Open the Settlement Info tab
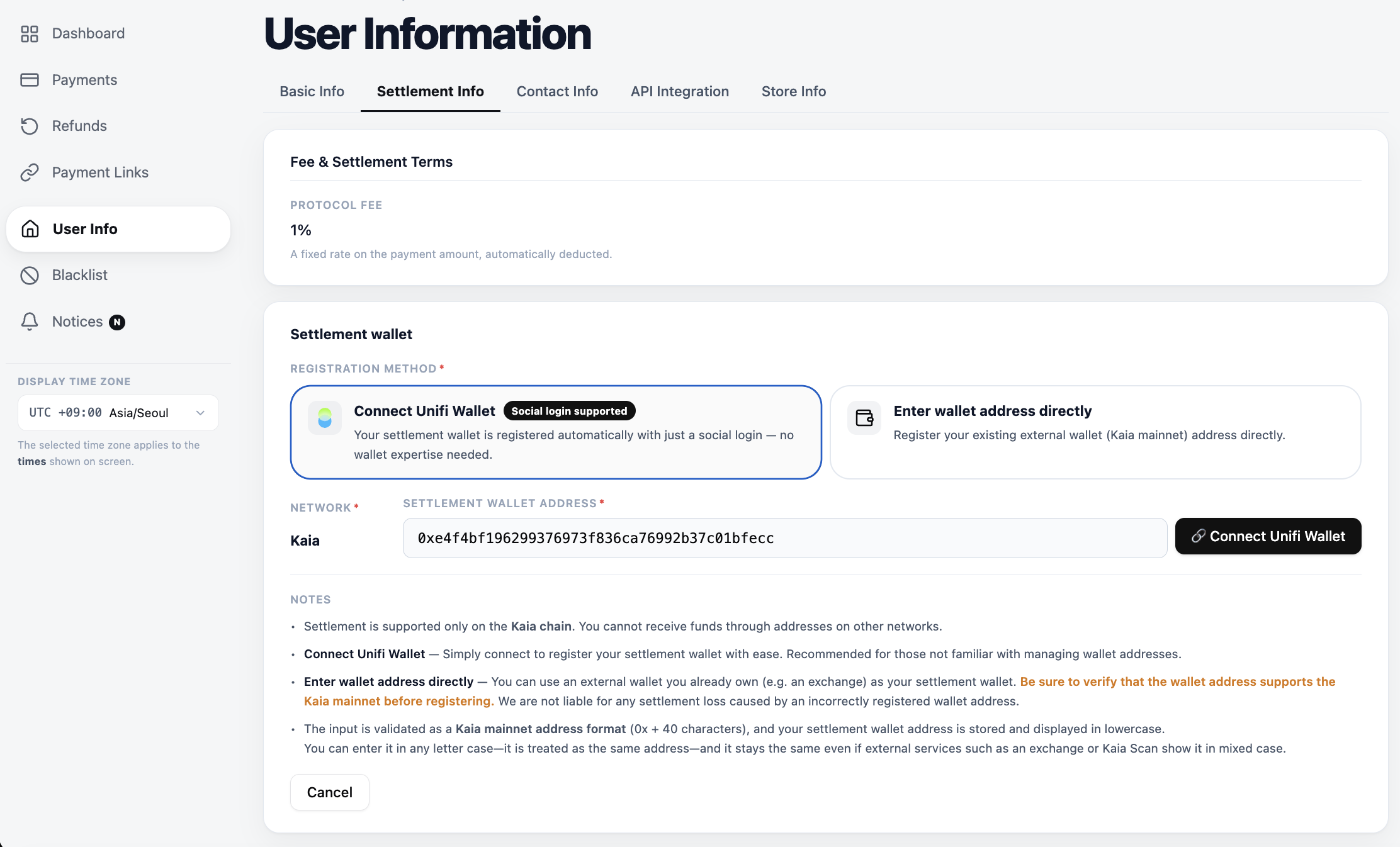This screenshot has width=1400, height=847. pyautogui.click(x=431, y=91)
